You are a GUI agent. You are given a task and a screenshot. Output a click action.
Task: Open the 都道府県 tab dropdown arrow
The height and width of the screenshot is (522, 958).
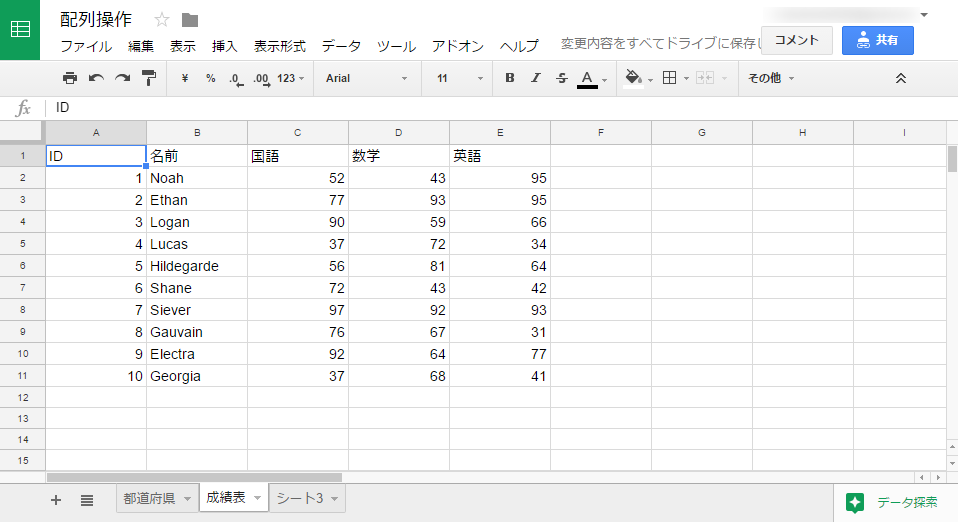[188, 499]
